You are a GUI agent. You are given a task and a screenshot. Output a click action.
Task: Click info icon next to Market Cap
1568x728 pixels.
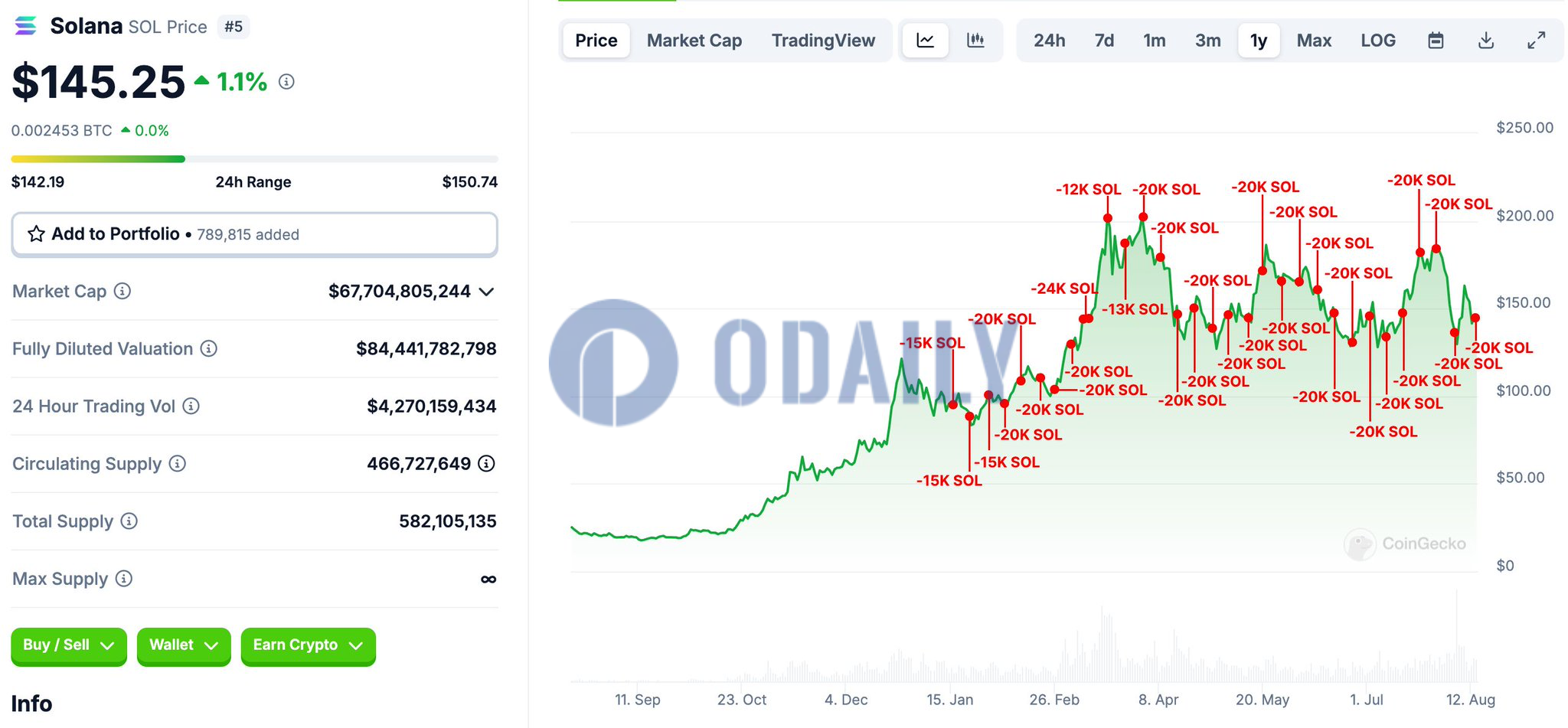[x=122, y=291]
